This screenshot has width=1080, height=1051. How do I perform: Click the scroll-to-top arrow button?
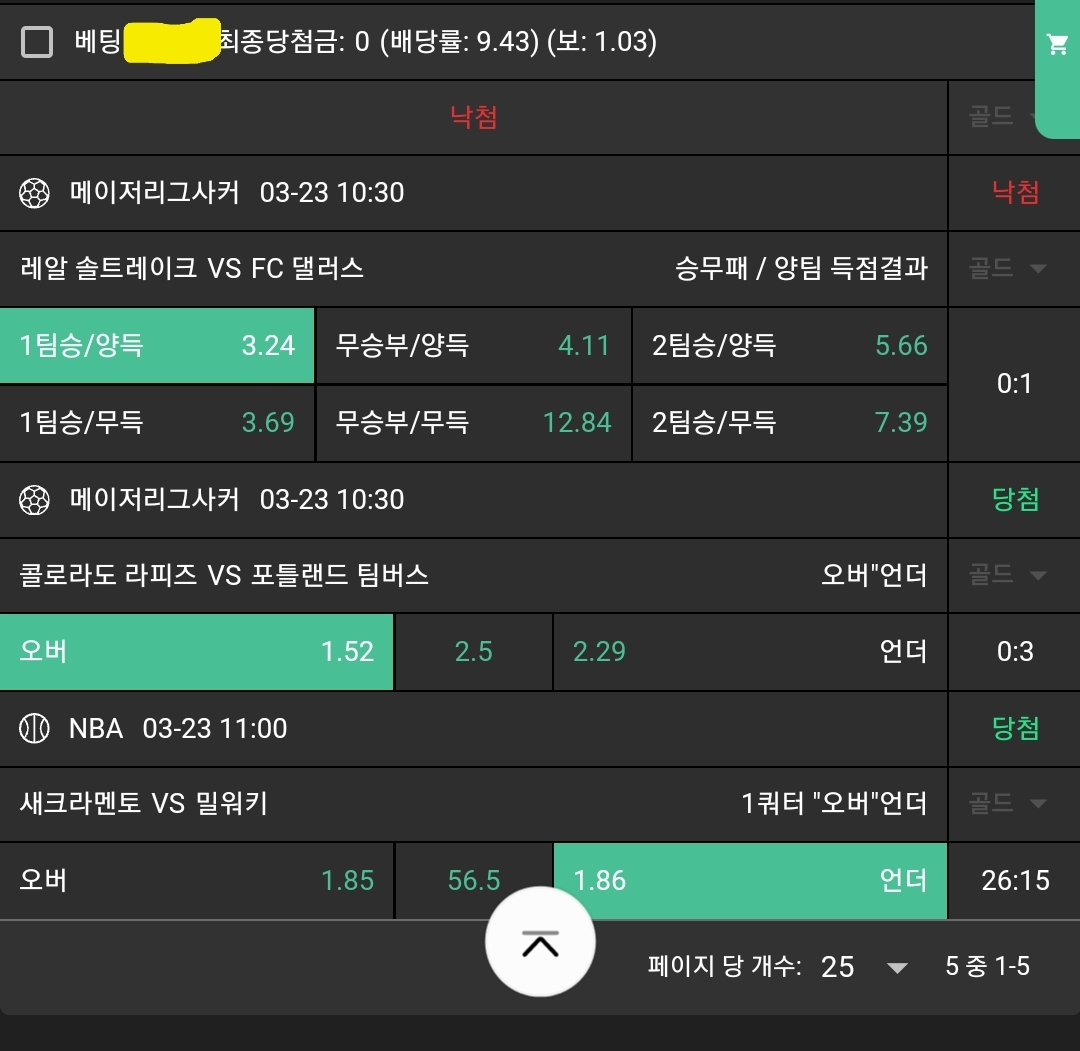(540, 942)
